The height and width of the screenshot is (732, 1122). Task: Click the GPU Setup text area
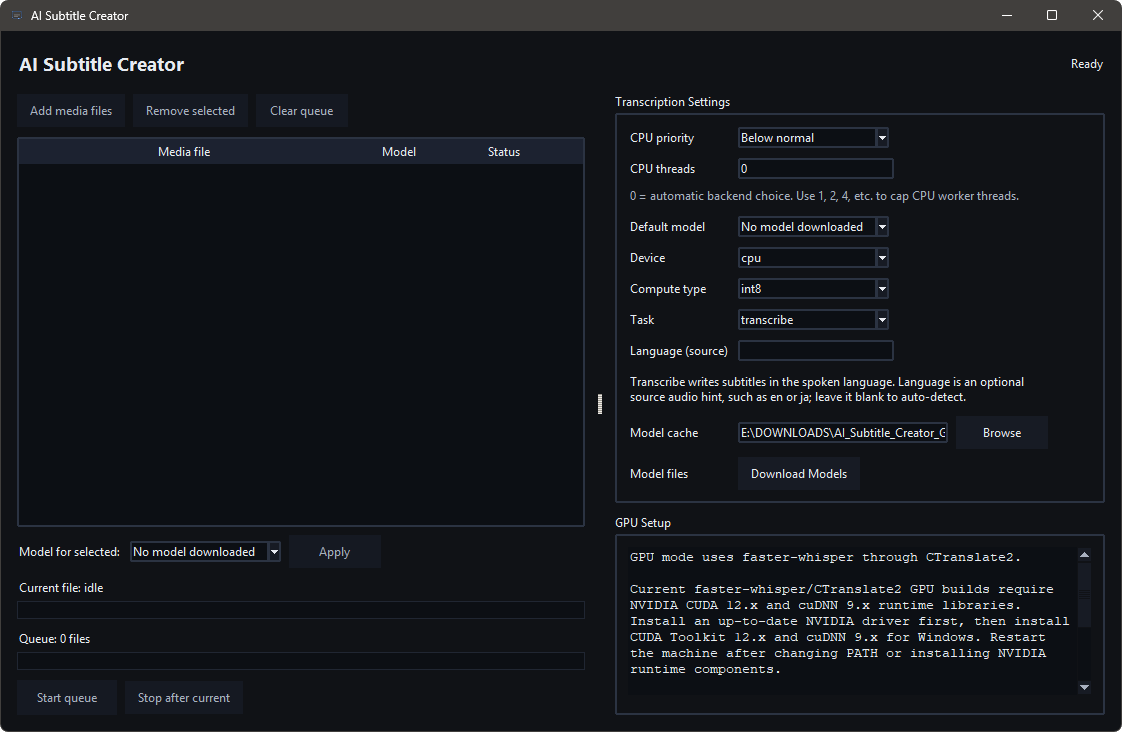[852, 621]
